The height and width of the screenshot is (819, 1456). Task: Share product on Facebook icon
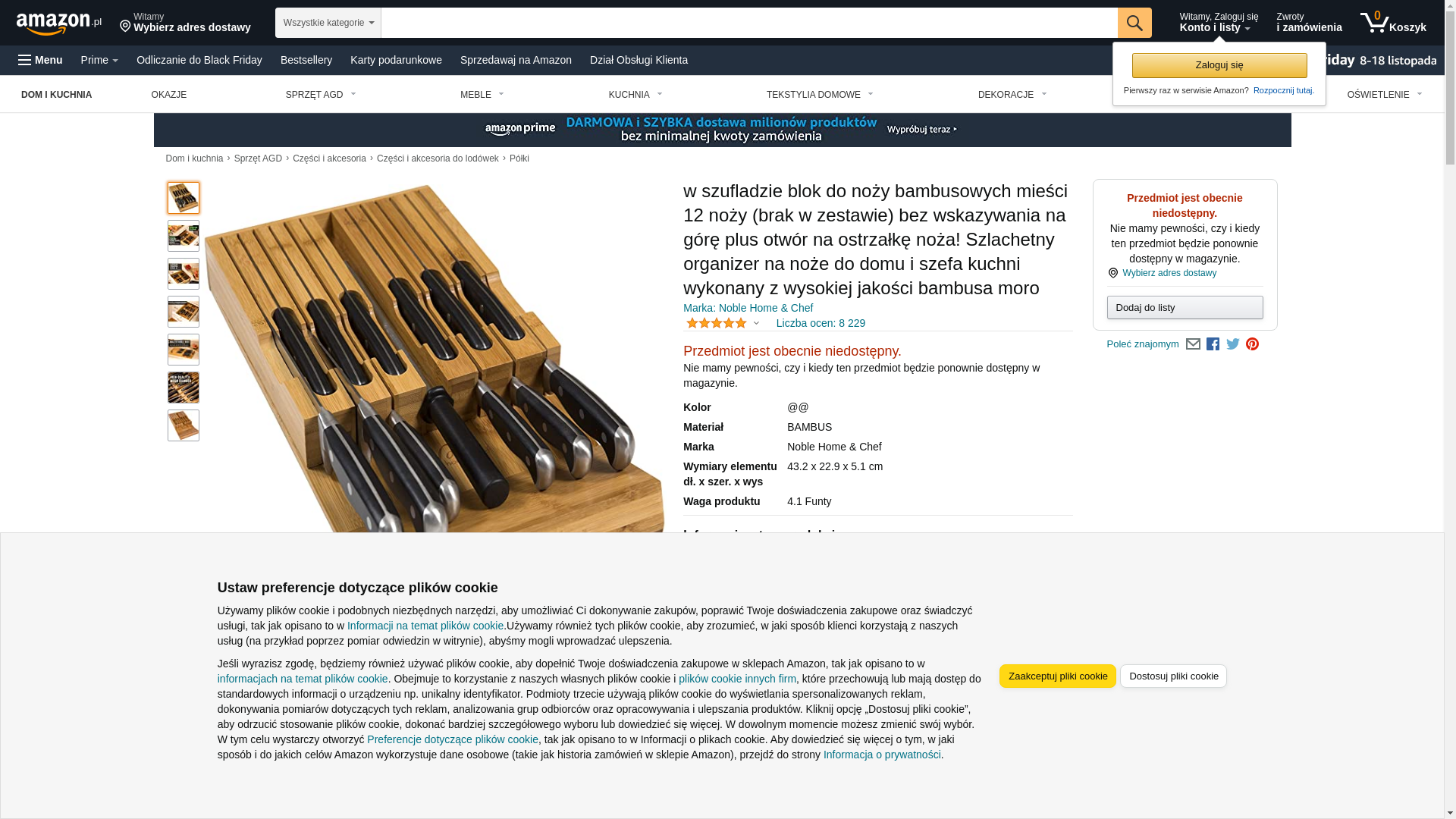[1213, 344]
